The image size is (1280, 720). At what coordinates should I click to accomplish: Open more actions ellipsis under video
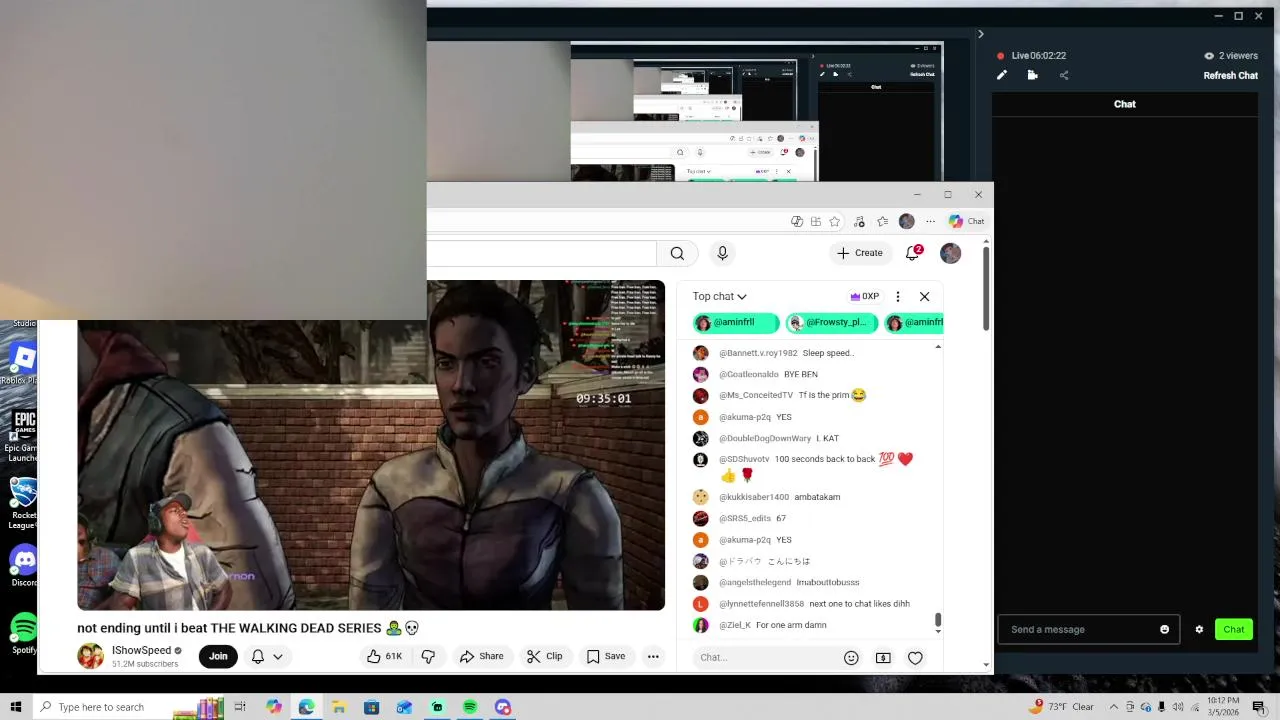click(653, 656)
